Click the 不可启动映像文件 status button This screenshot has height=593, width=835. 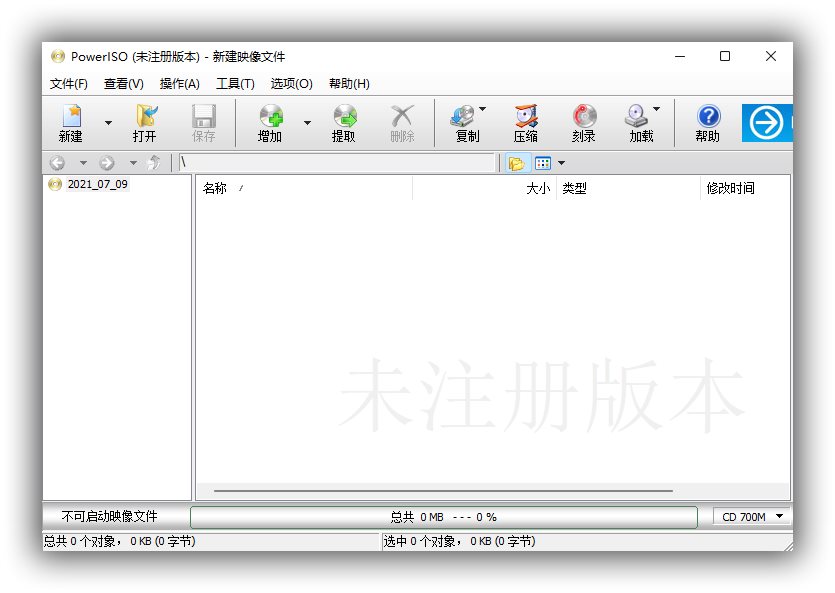pos(109,516)
